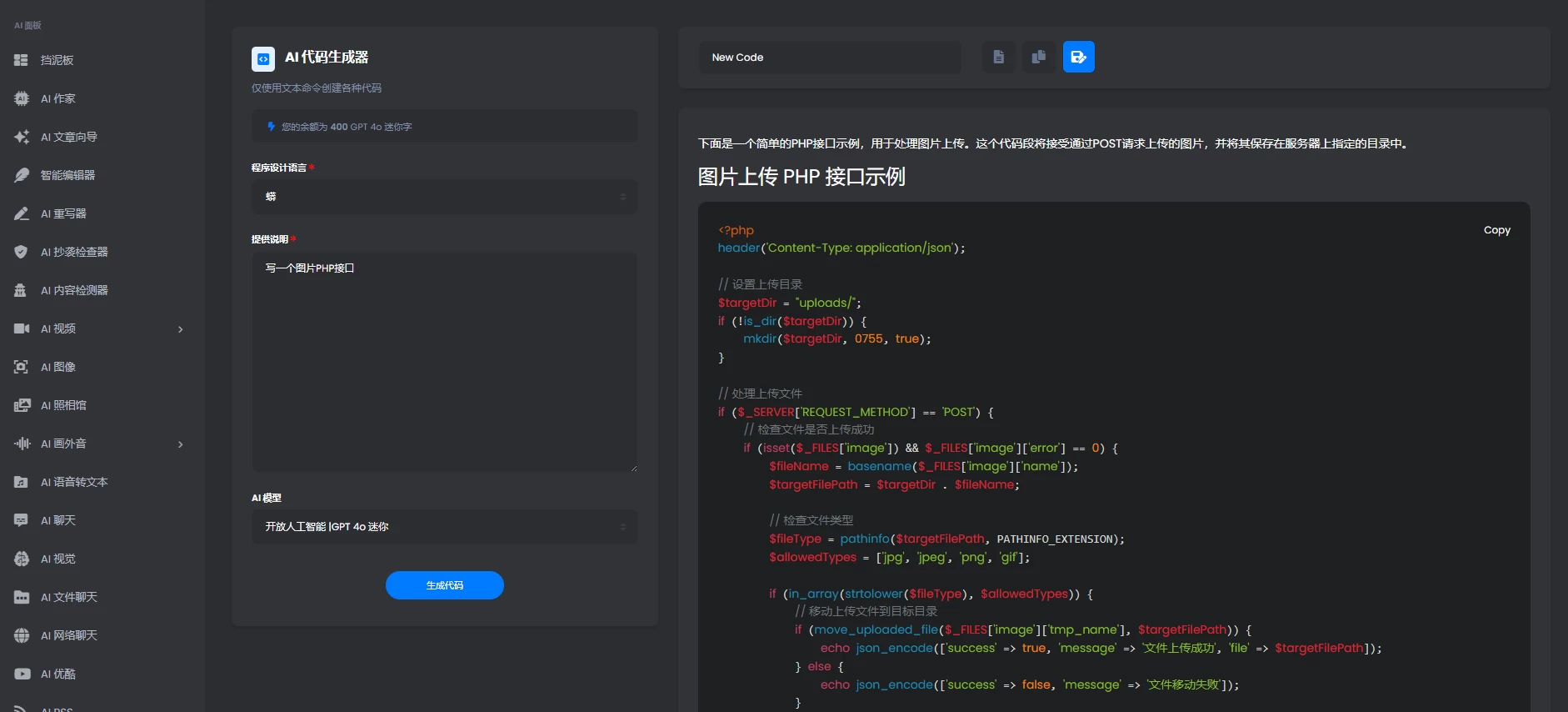Click Copy on the code block
The width and height of the screenshot is (1568, 712).
click(x=1496, y=230)
